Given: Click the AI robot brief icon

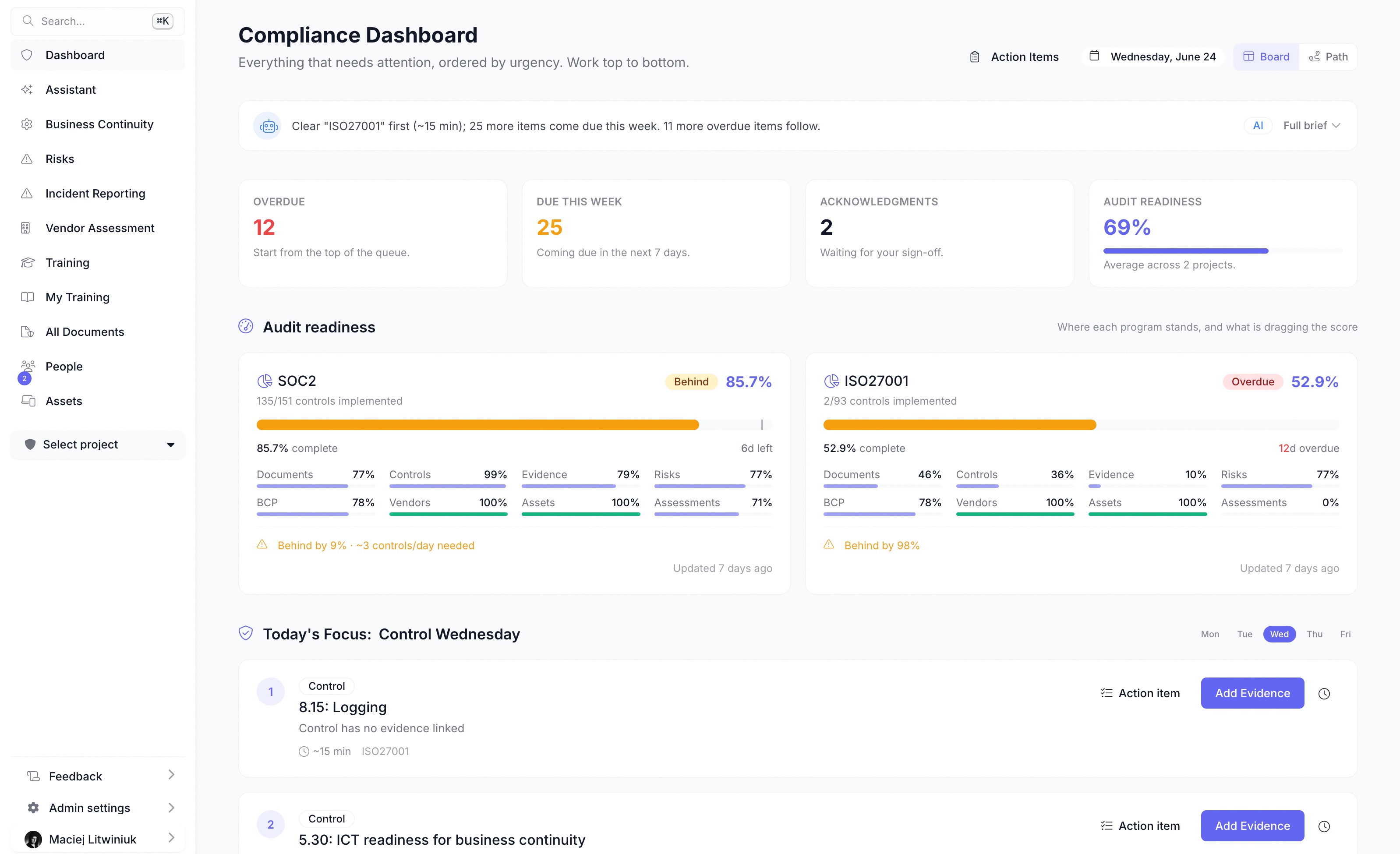Looking at the screenshot, I should pyautogui.click(x=268, y=126).
